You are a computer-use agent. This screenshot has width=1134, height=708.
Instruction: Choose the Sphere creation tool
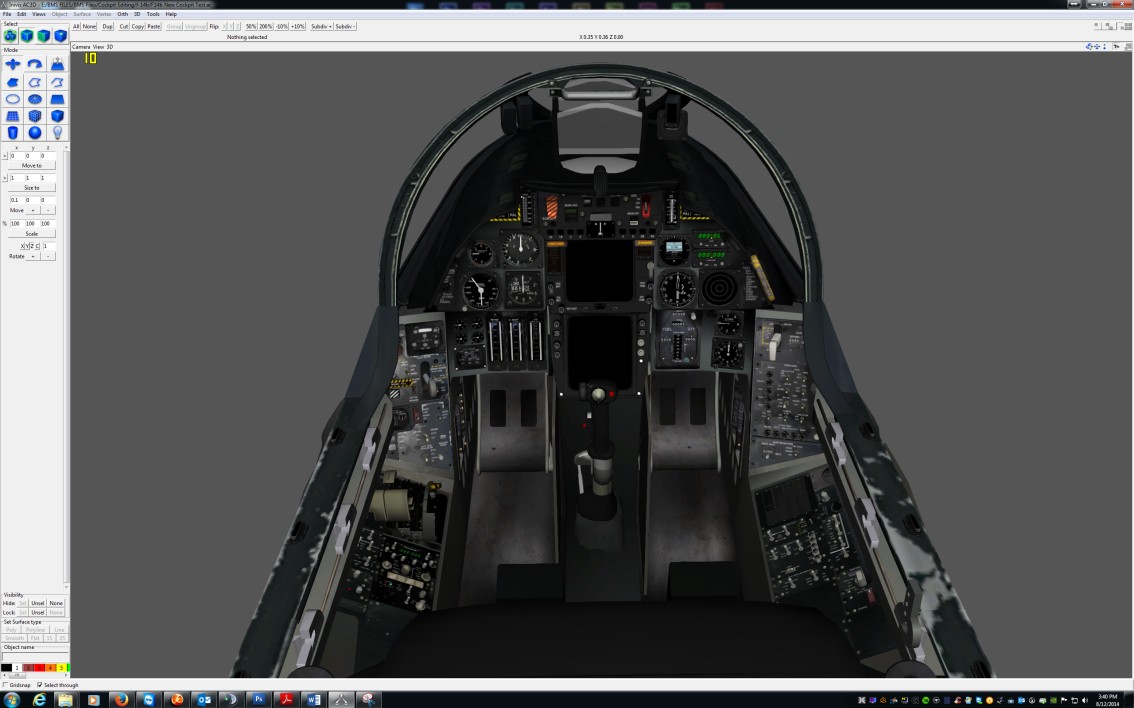35,133
